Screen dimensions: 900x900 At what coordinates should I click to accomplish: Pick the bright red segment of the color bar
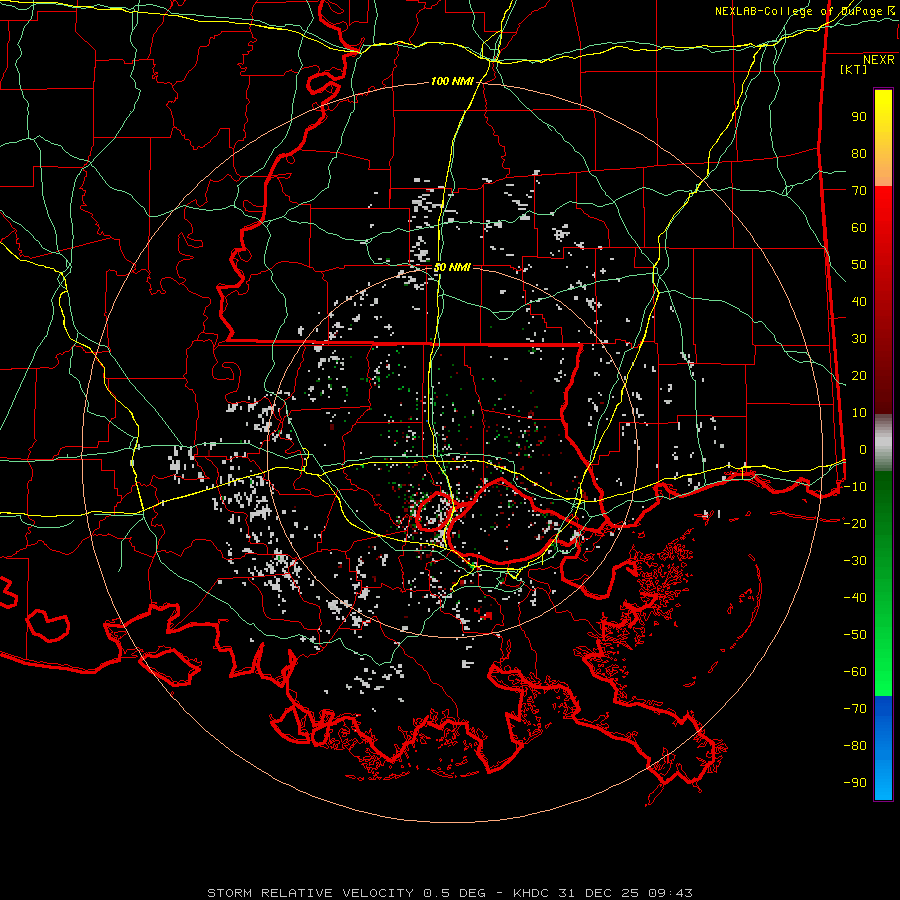click(883, 210)
